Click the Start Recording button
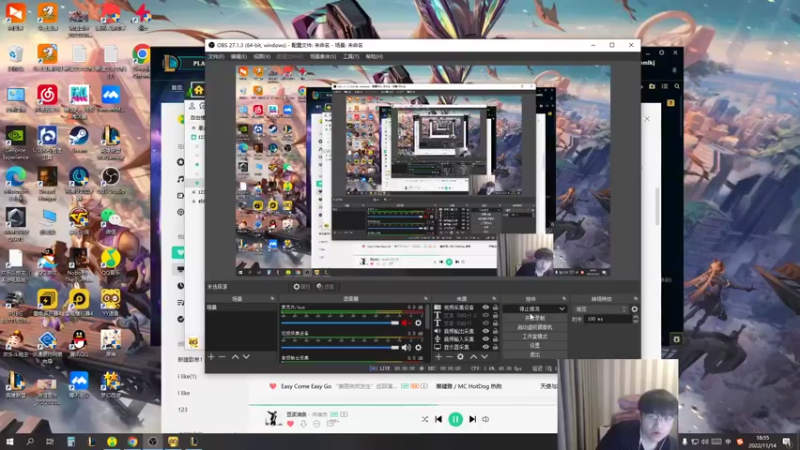 pyautogui.click(x=534, y=318)
